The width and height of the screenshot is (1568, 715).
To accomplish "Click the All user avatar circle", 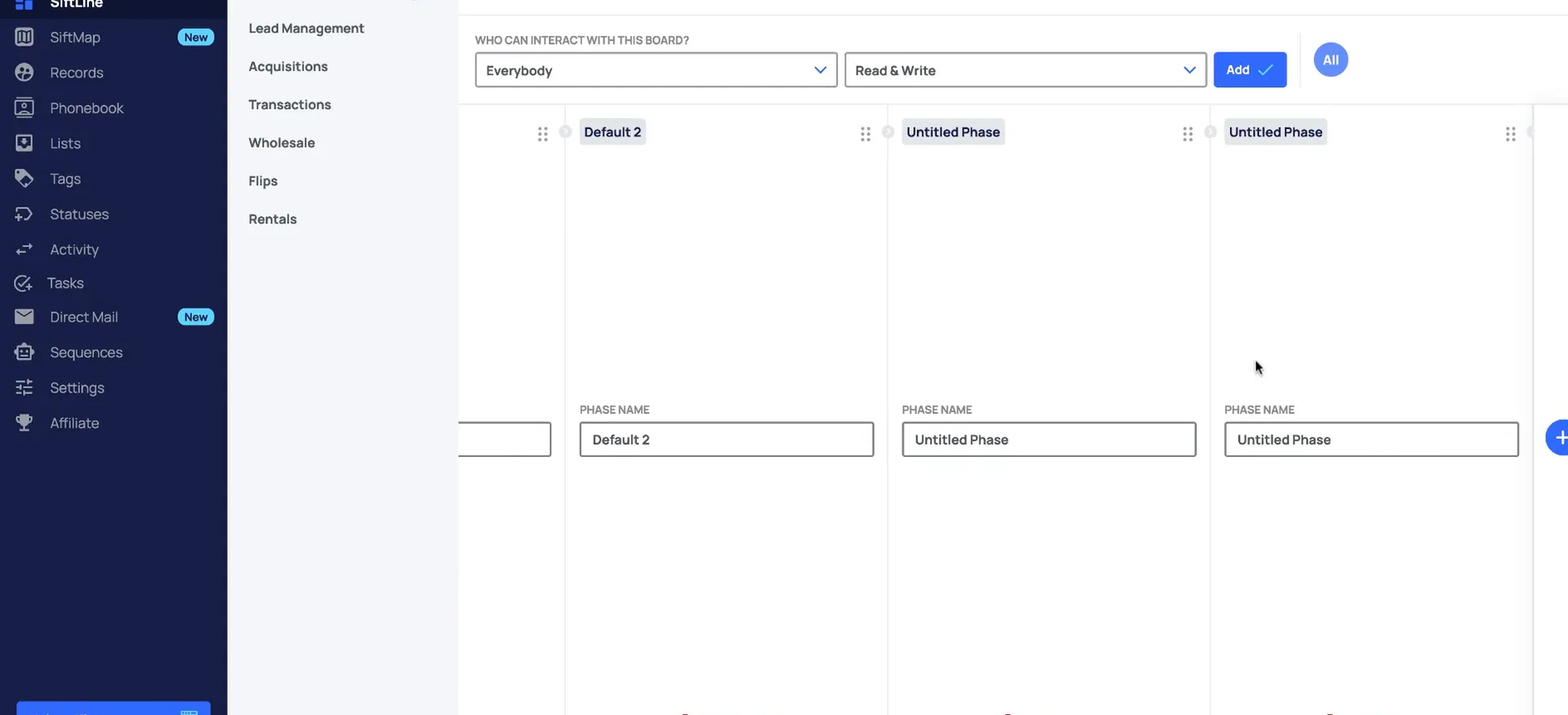I will click(1330, 60).
